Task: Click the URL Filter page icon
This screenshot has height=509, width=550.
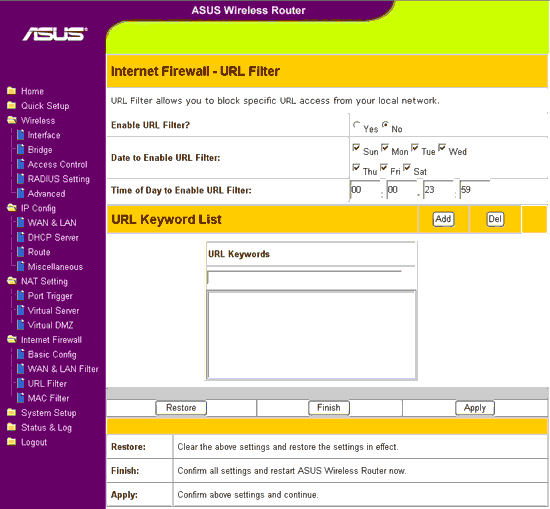Action: point(21,383)
